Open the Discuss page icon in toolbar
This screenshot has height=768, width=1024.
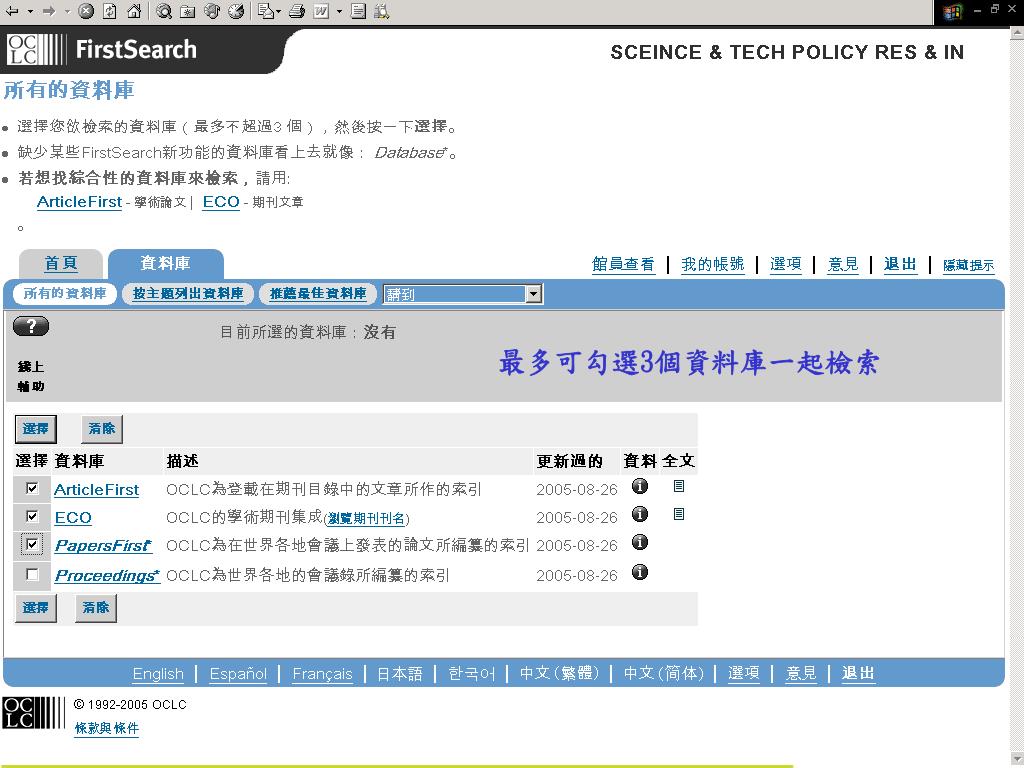point(358,11)
